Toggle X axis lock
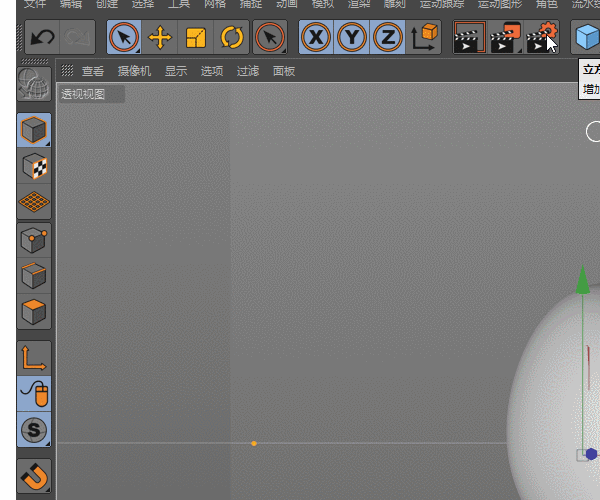 [316, 37]
